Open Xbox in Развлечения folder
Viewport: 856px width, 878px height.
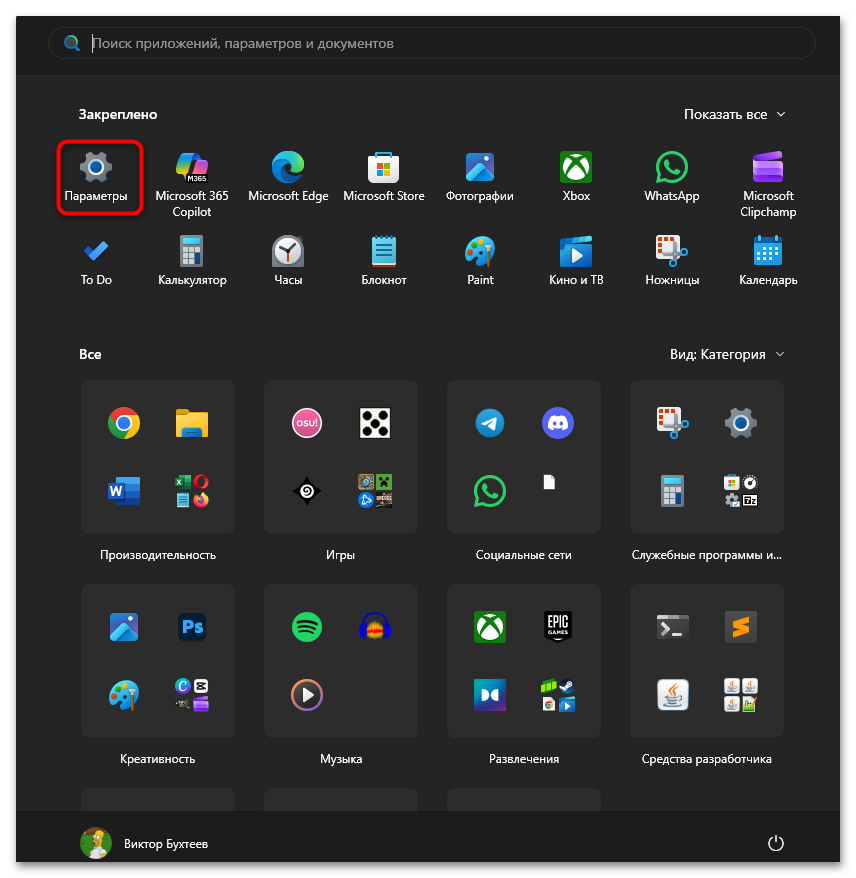pyautogui.click(x=490, y=627)
